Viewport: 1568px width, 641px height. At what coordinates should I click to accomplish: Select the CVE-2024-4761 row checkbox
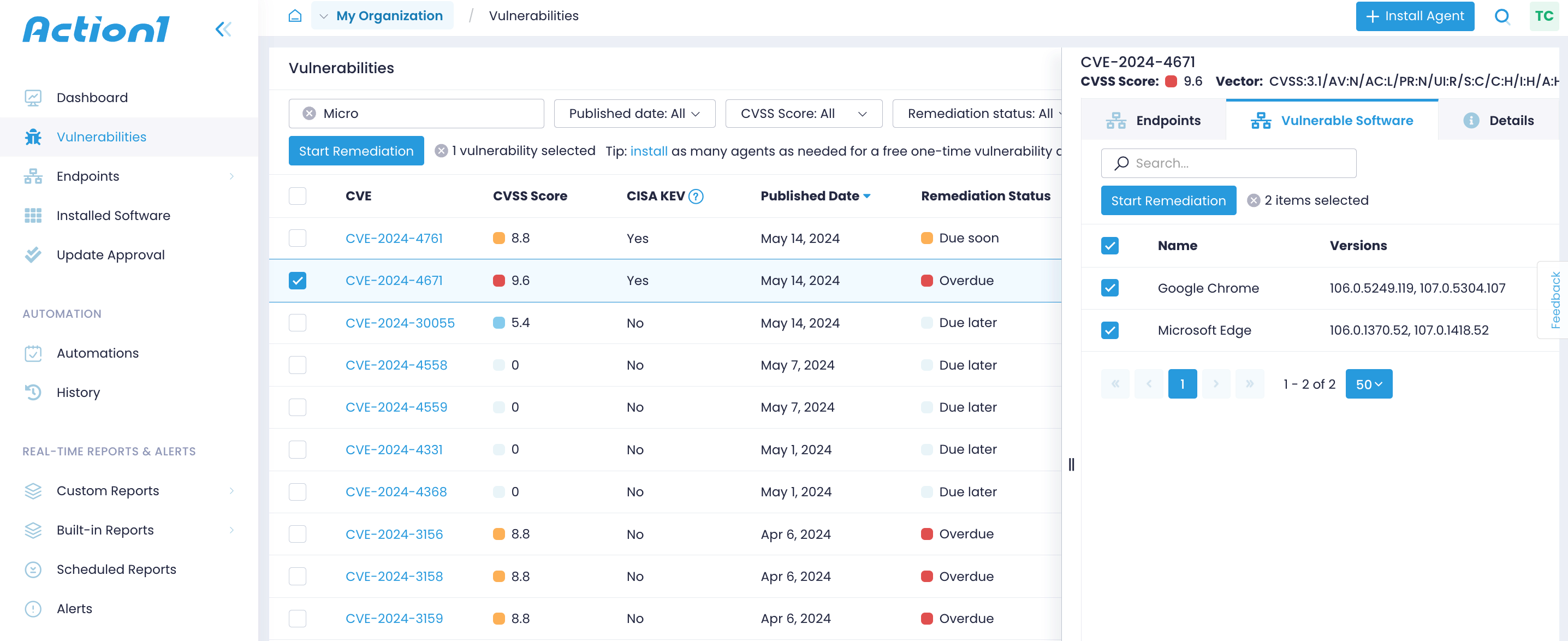297,238
